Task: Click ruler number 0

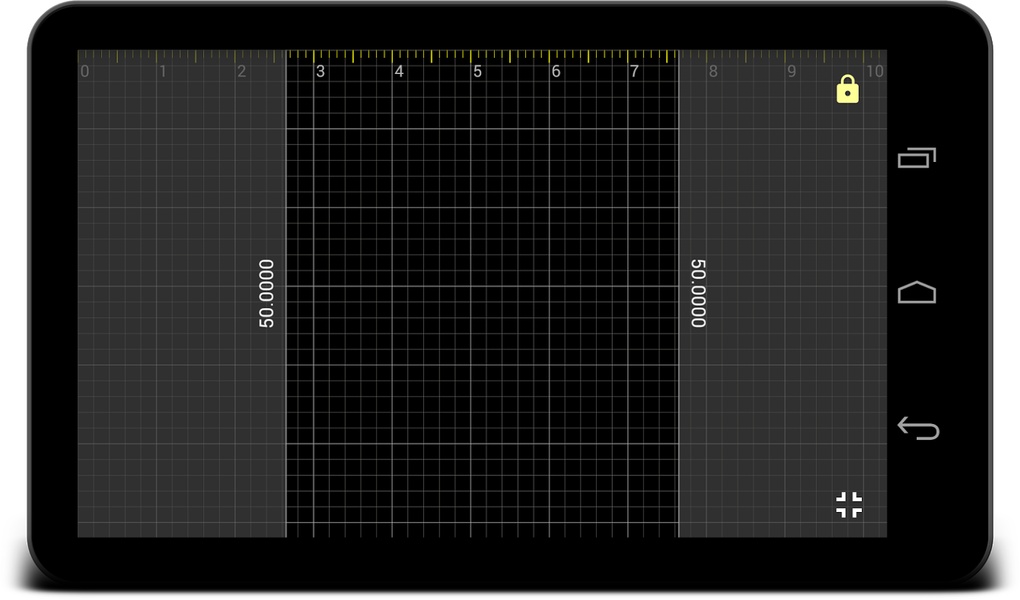Action: [85, 72]
